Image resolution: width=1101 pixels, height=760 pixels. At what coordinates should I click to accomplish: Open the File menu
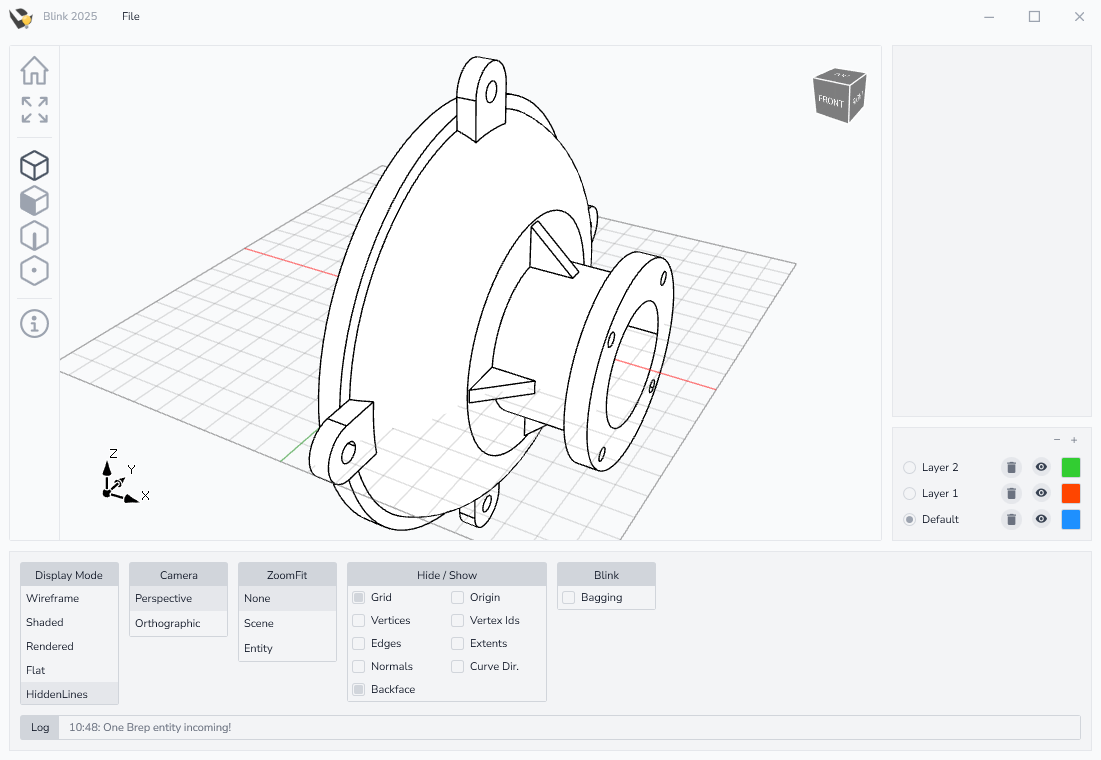[x=131, y=16]
